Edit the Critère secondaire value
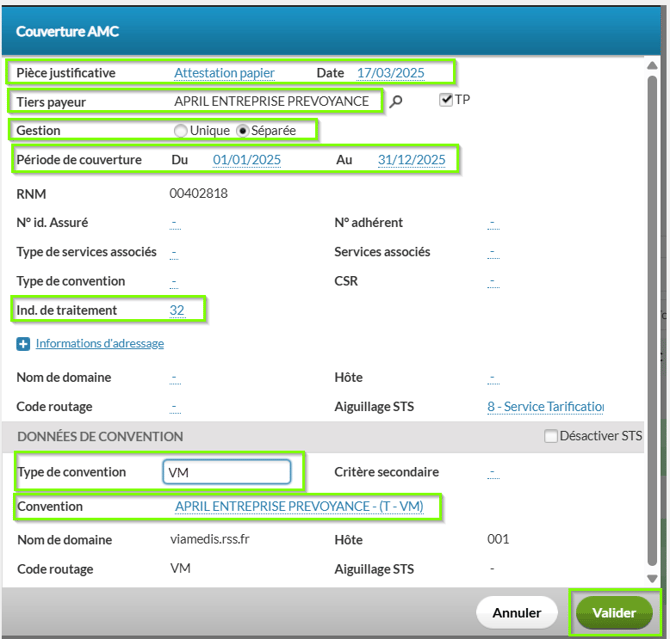The height and width of the screenshot is (639, 670). [493, 473]
